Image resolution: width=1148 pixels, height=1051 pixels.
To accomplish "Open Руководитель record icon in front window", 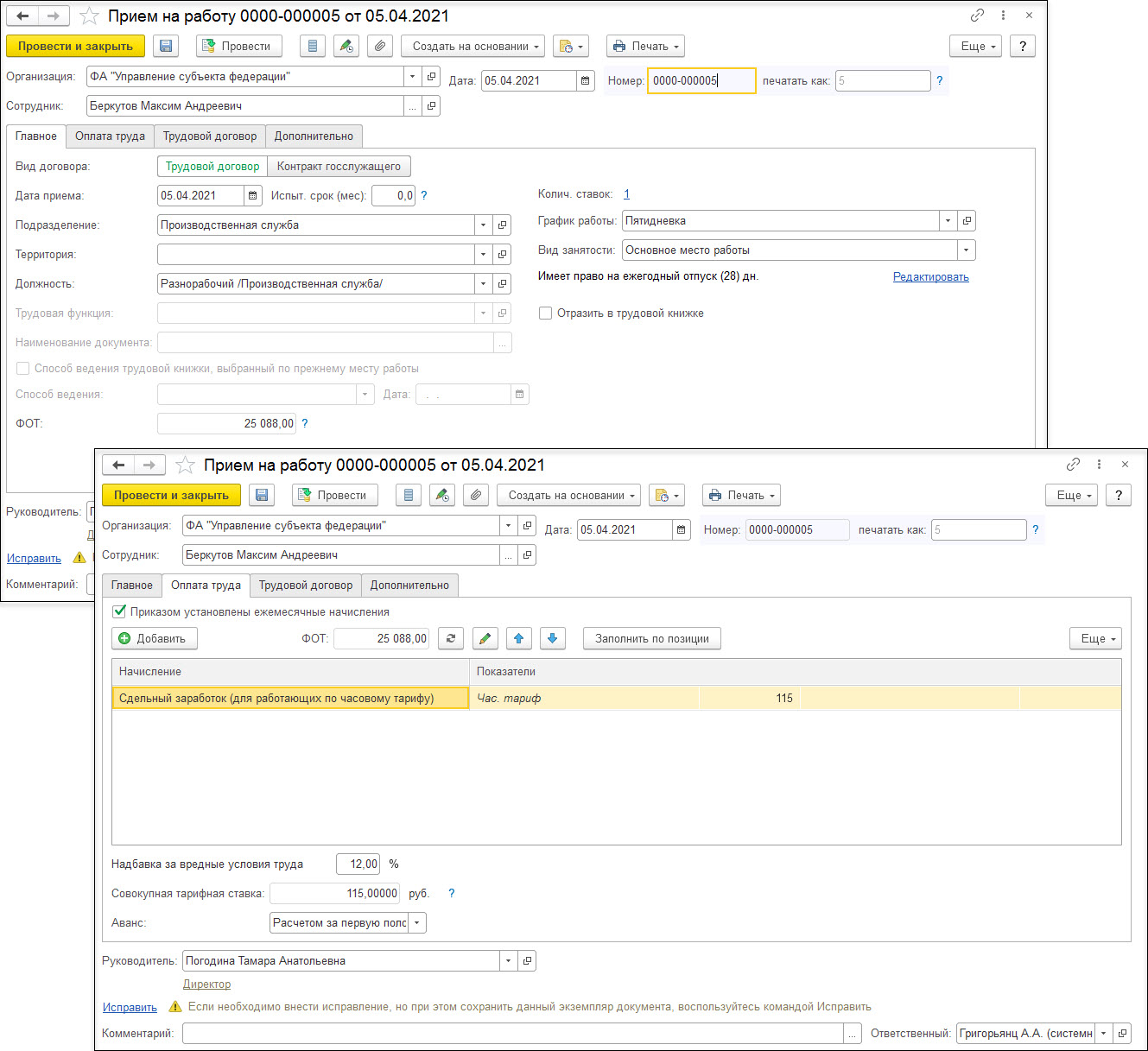I will (527, 960).
